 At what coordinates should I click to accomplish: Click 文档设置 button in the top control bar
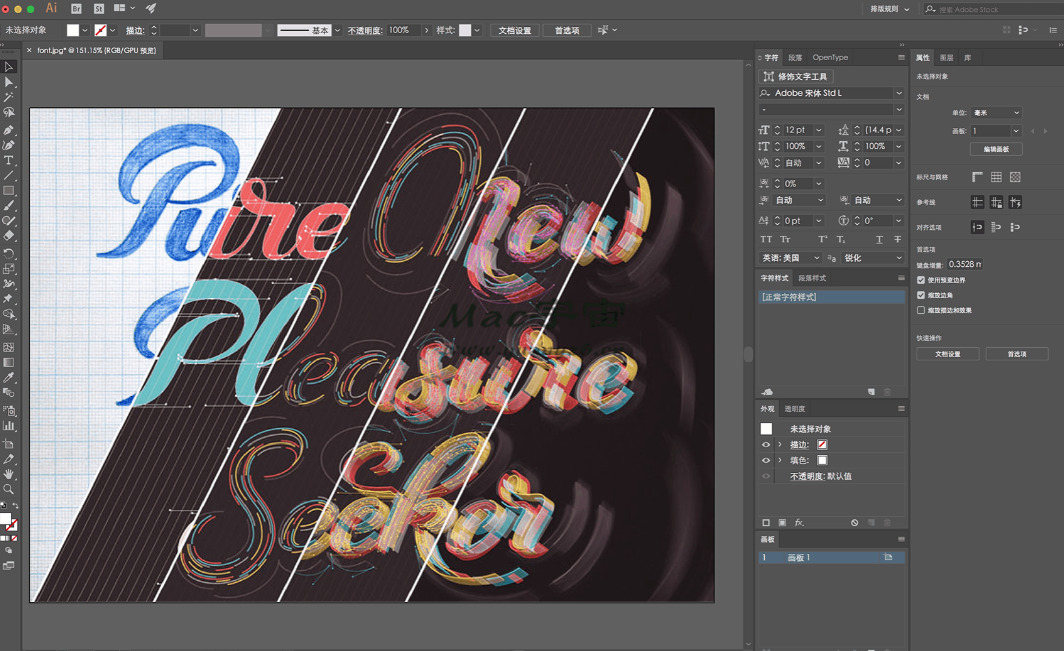516,31
